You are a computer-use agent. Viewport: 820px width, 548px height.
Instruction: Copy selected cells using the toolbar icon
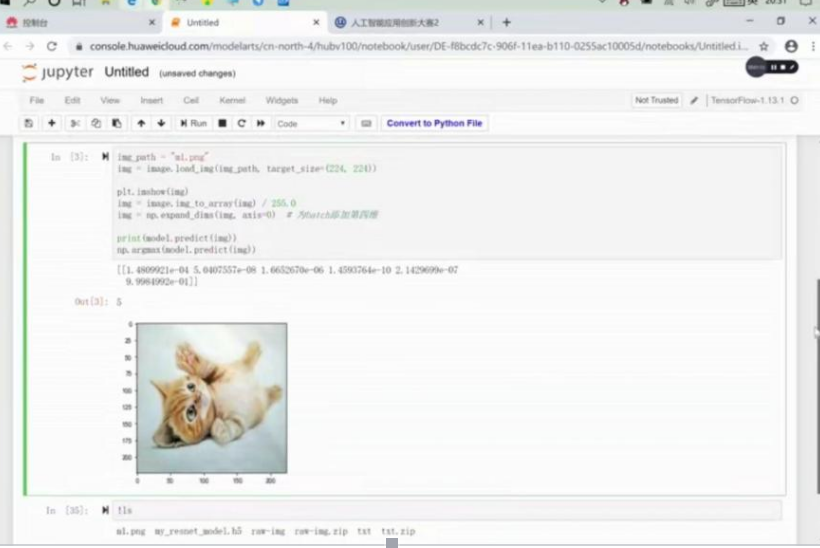tap(96, 123)
